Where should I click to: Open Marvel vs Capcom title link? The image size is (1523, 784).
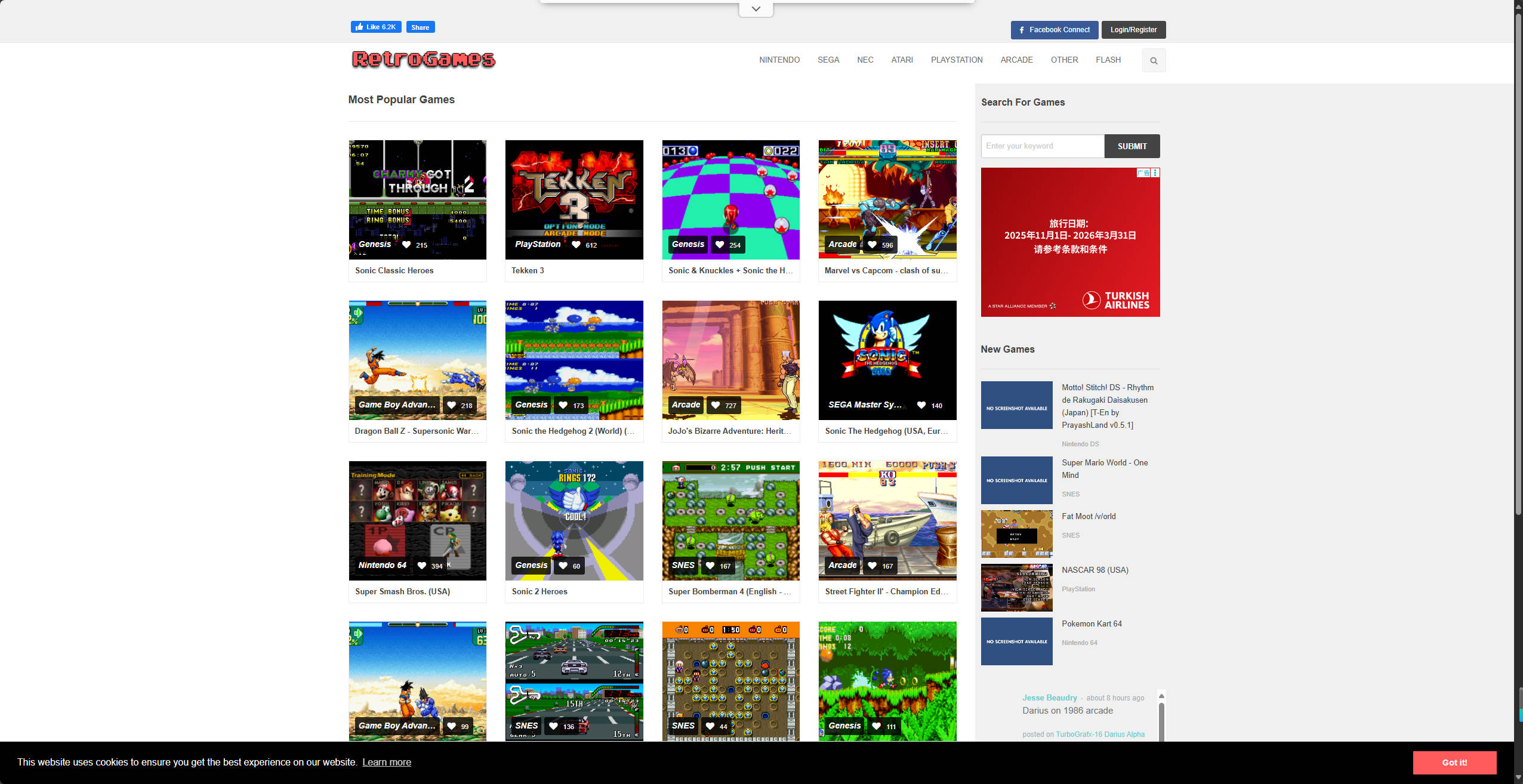[x=886, y=270]
